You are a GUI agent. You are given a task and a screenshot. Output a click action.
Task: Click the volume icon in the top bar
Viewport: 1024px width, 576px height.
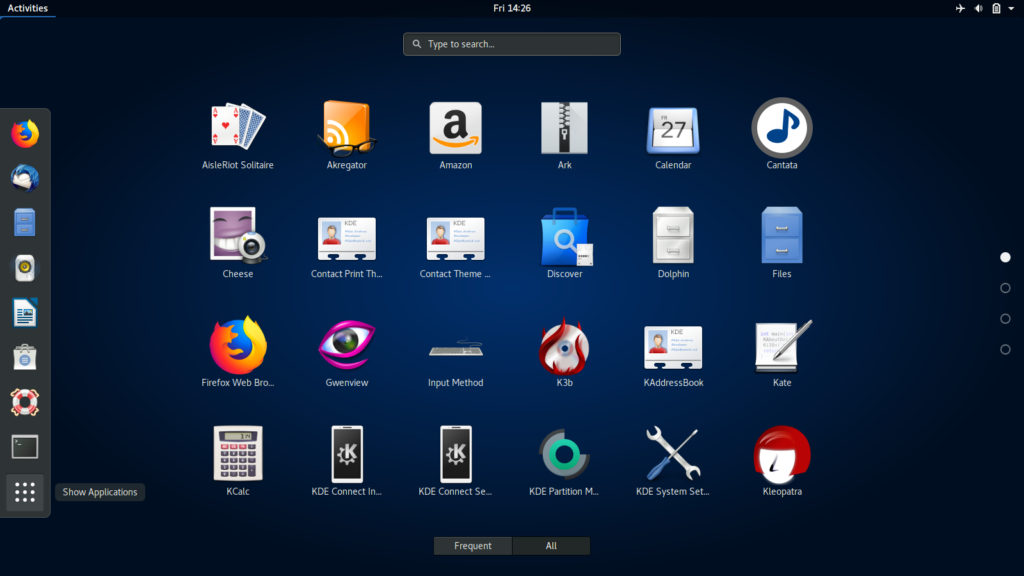pos(978,8)
